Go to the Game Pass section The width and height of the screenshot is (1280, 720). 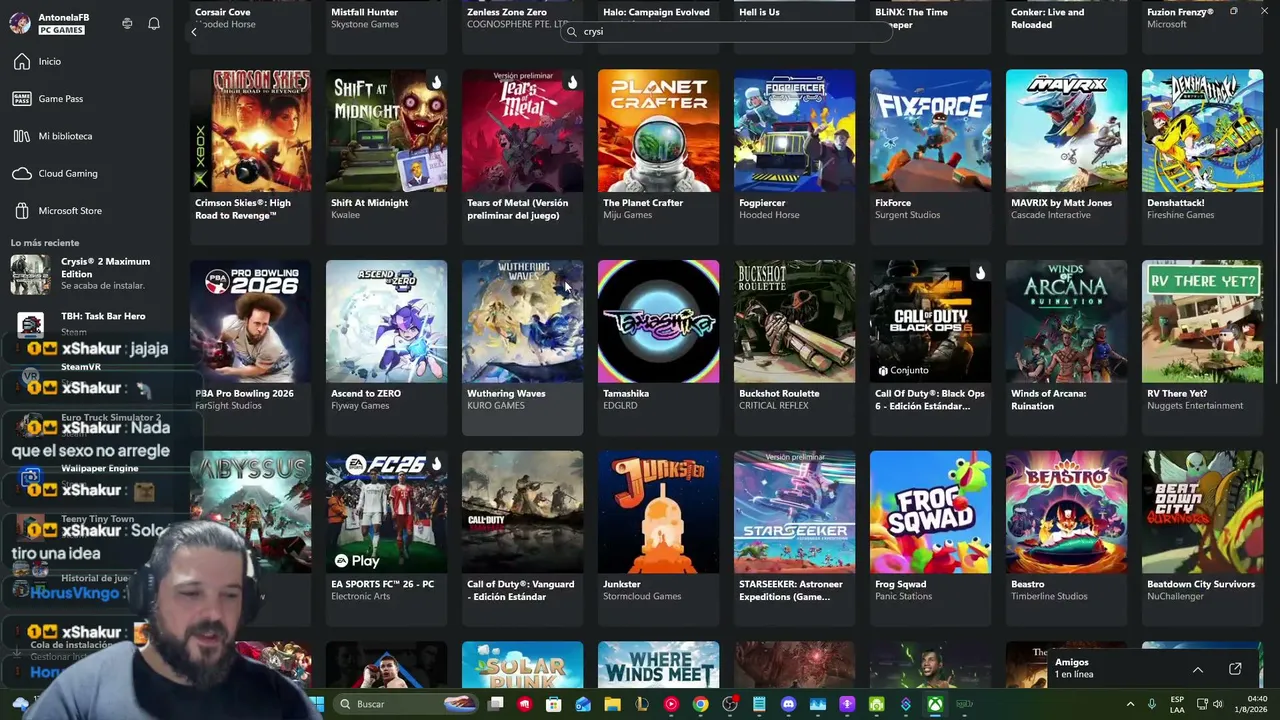point(60,99)
